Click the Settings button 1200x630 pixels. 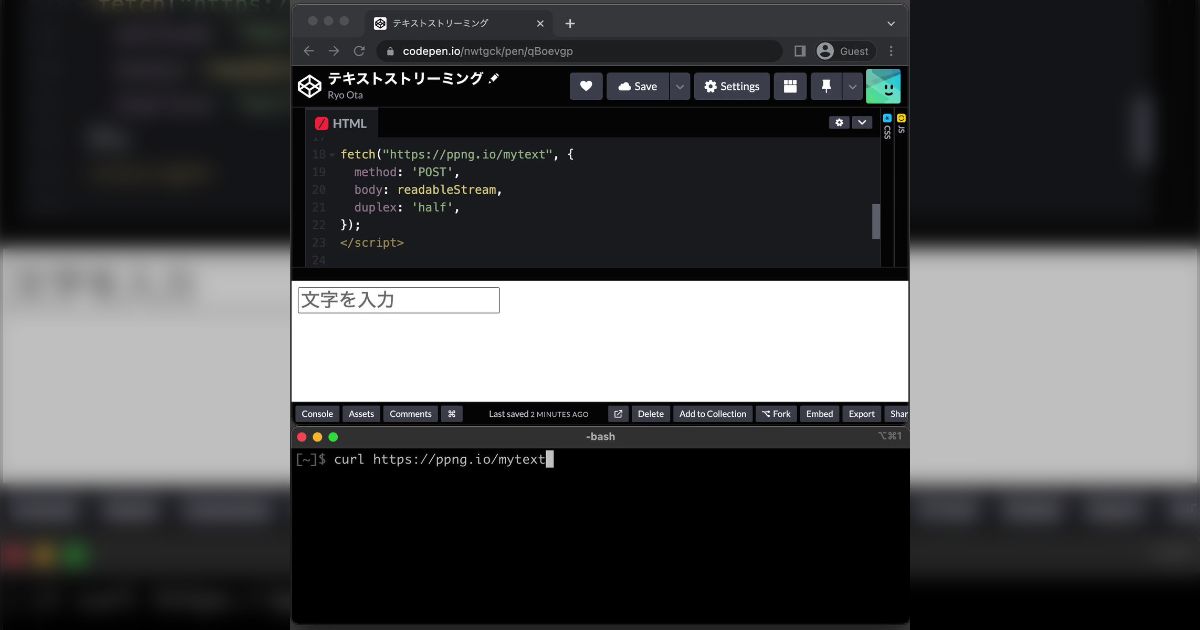point(731,87)
